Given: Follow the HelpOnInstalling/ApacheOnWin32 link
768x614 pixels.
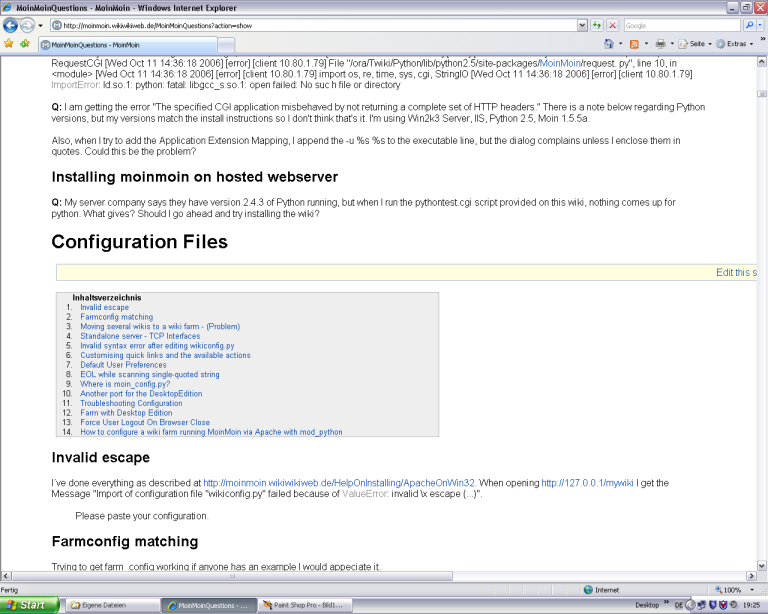Looking at the screenshot, I should tap(339, 483).
